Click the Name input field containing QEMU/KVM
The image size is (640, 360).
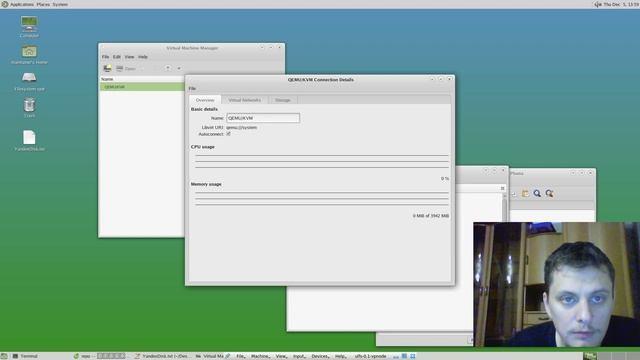[263, 118]
